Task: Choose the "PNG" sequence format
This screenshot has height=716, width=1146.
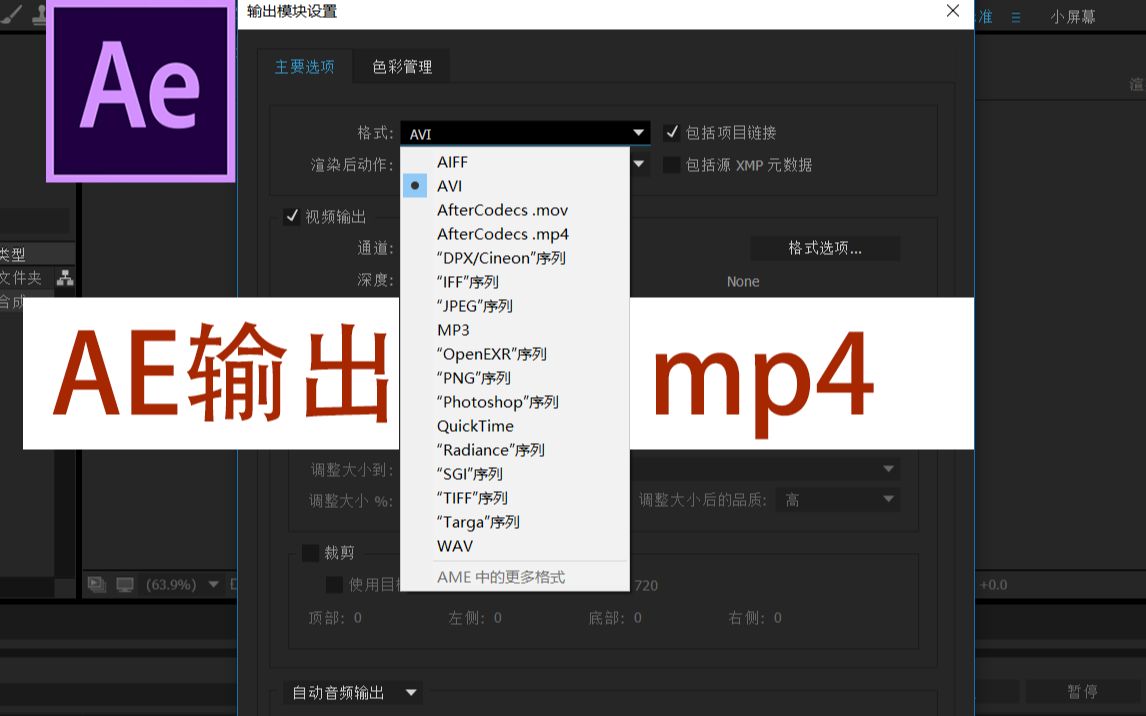Action: (x=515, y=378)
